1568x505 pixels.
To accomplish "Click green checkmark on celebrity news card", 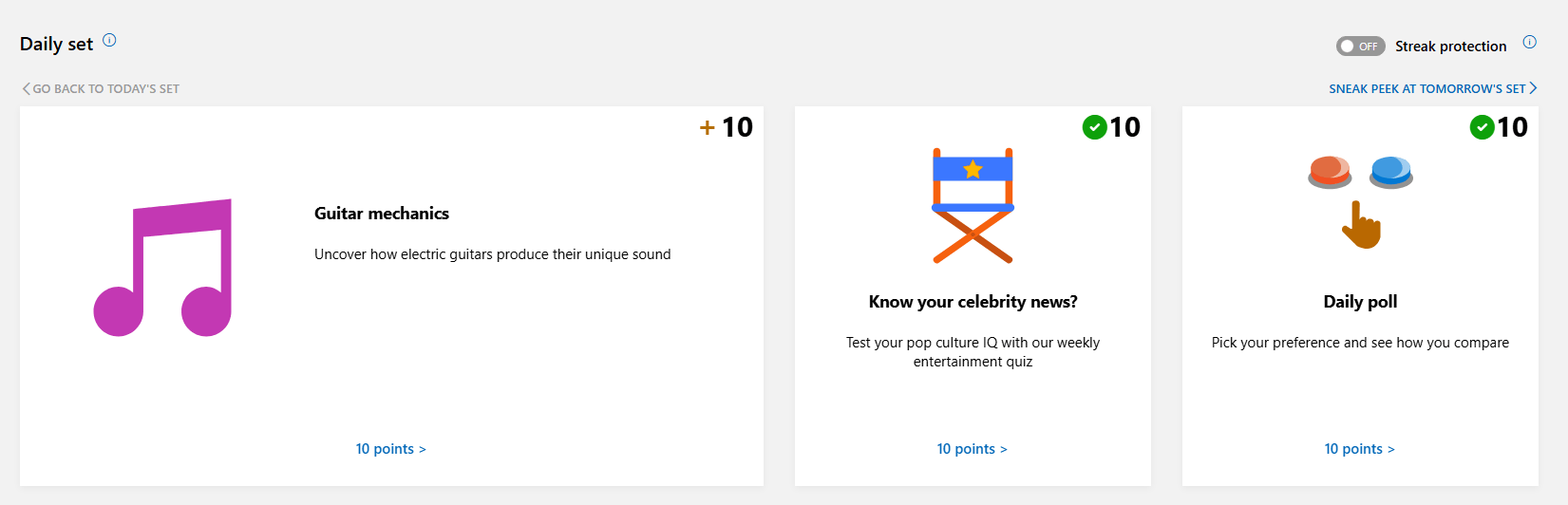I will point(1094,127).
